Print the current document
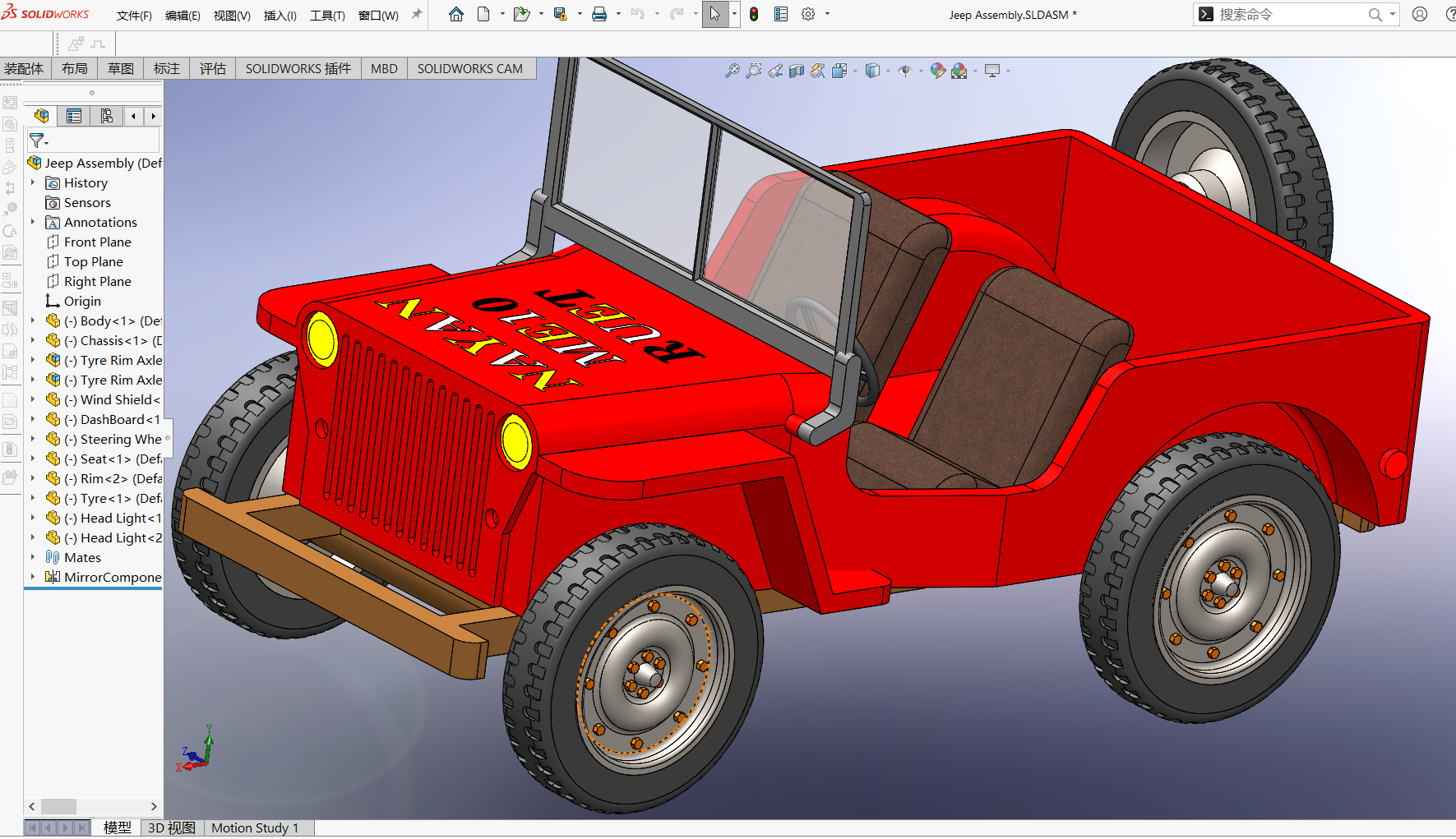The height and width of the screenshot is (839, 1456). [599, 14]
